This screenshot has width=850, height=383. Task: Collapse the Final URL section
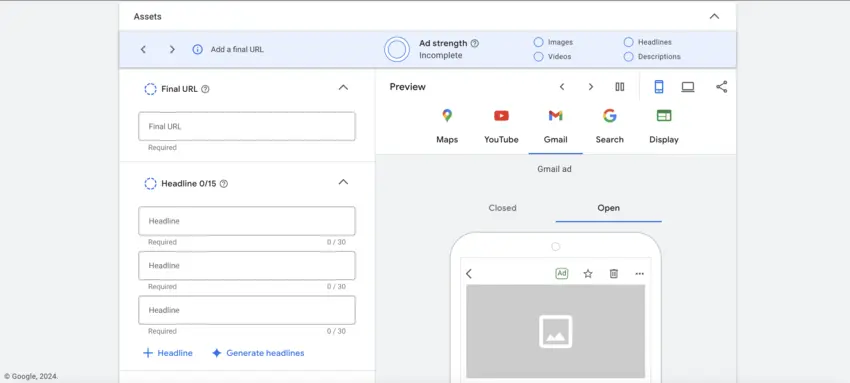[343, 87]
